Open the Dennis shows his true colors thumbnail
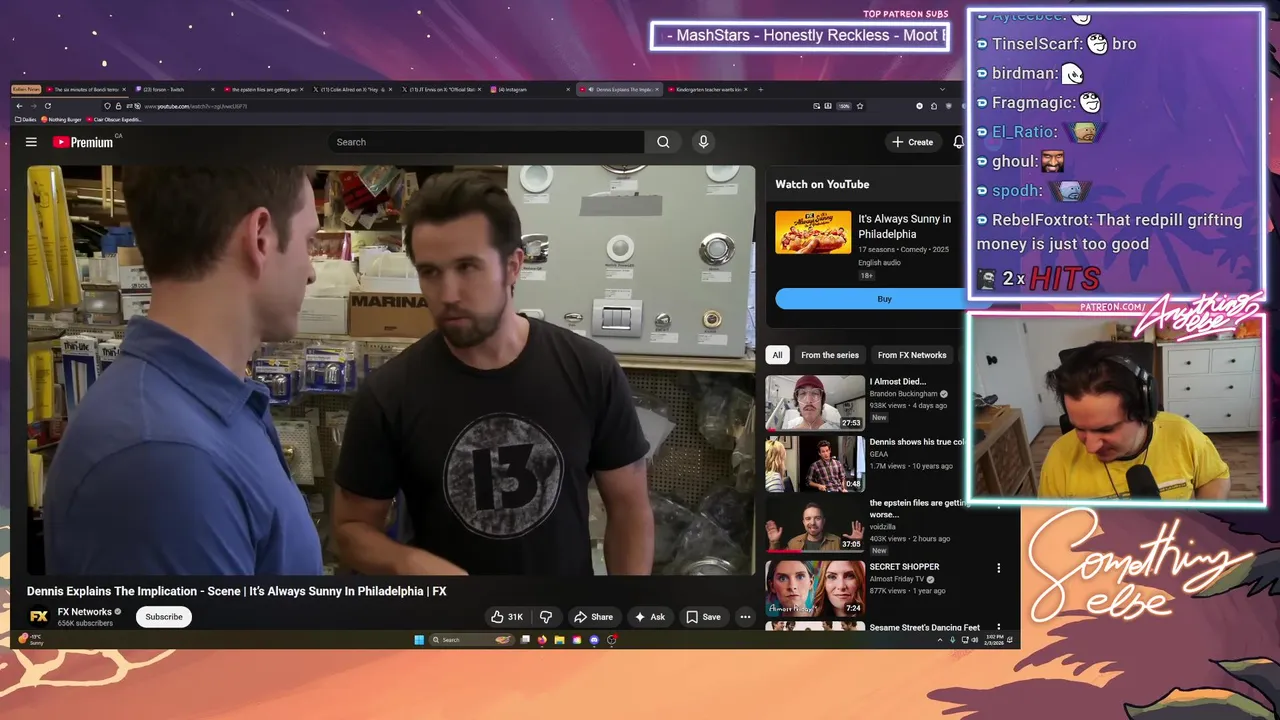 pos(815,464)
